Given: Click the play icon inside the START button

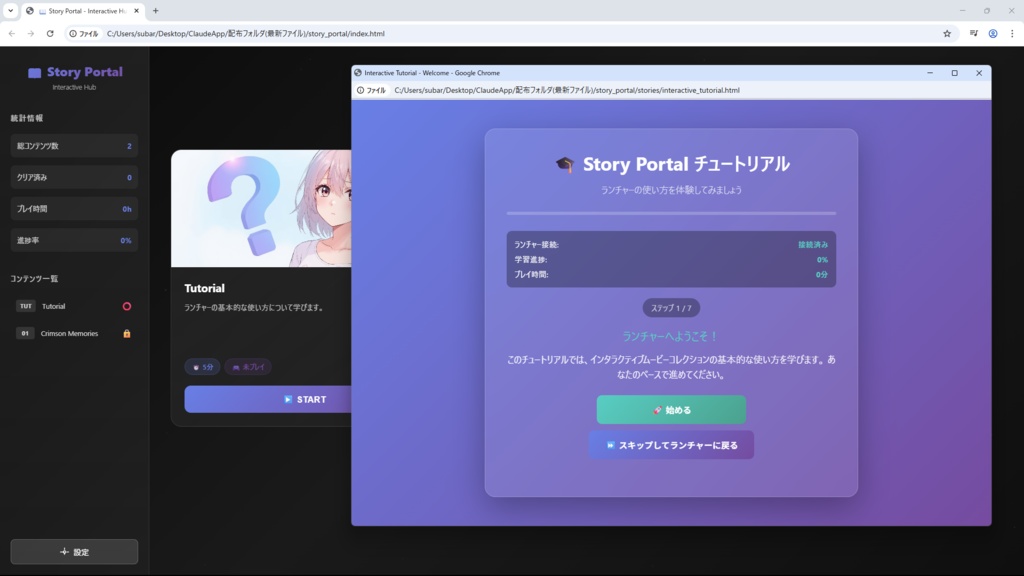Looking at the screenshot, I should [287, 399].
